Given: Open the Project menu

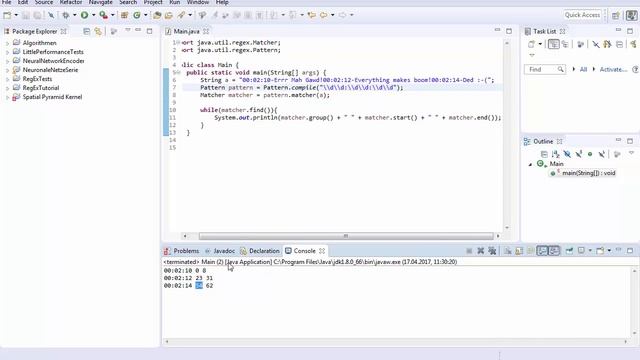Looking at the screenshot, I should 153,2.
